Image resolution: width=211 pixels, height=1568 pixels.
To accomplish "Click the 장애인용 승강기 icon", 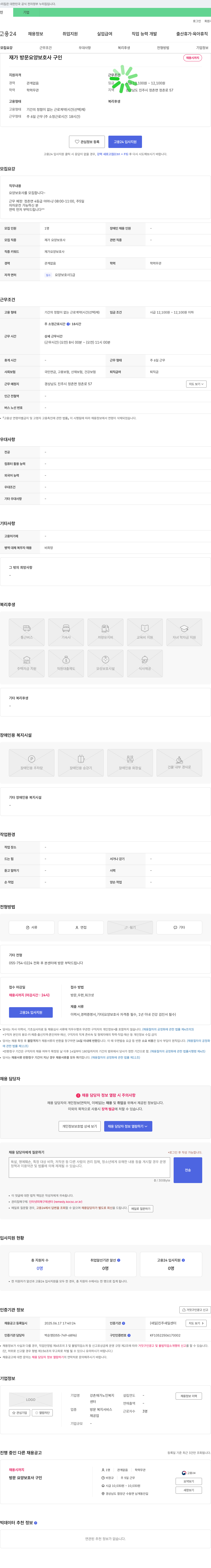I will (x=81, y=763).
